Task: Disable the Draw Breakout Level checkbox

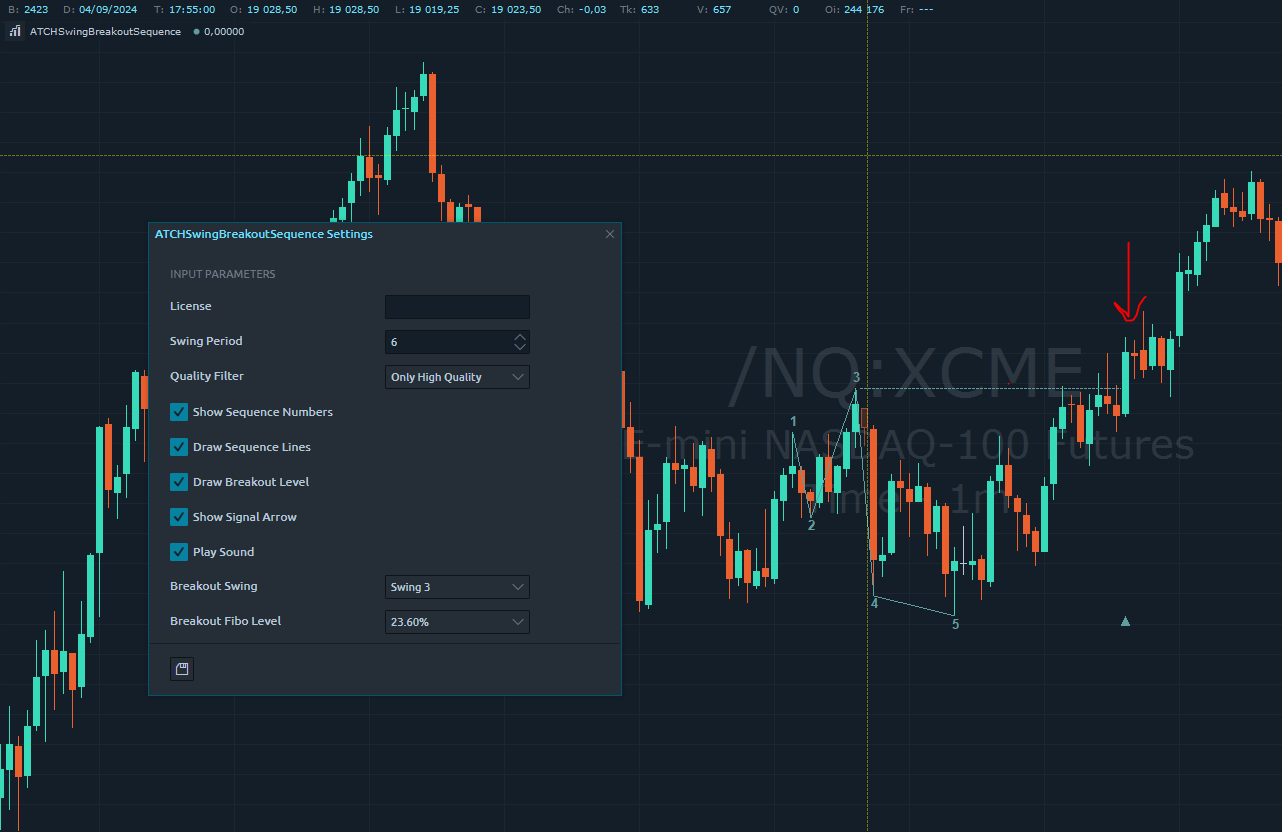Action: pyautogui.click(x=179, y=482)
